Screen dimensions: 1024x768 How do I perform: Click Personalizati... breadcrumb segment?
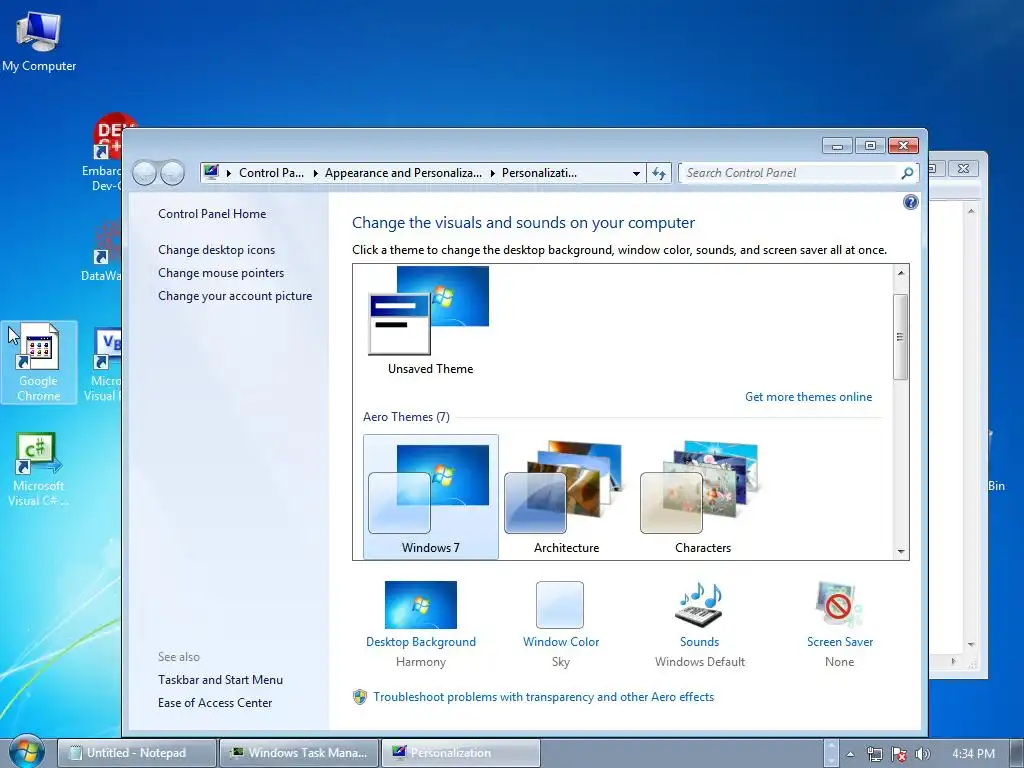coord(539,173)
